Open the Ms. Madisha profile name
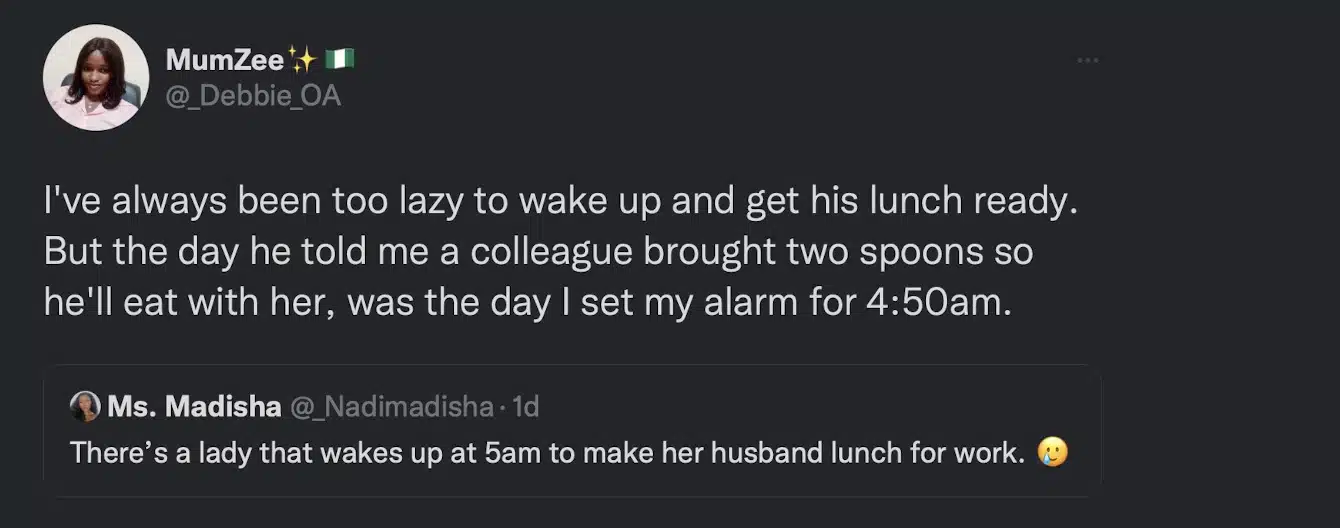Screen dimensions: 1340x528 coord(194,407)
